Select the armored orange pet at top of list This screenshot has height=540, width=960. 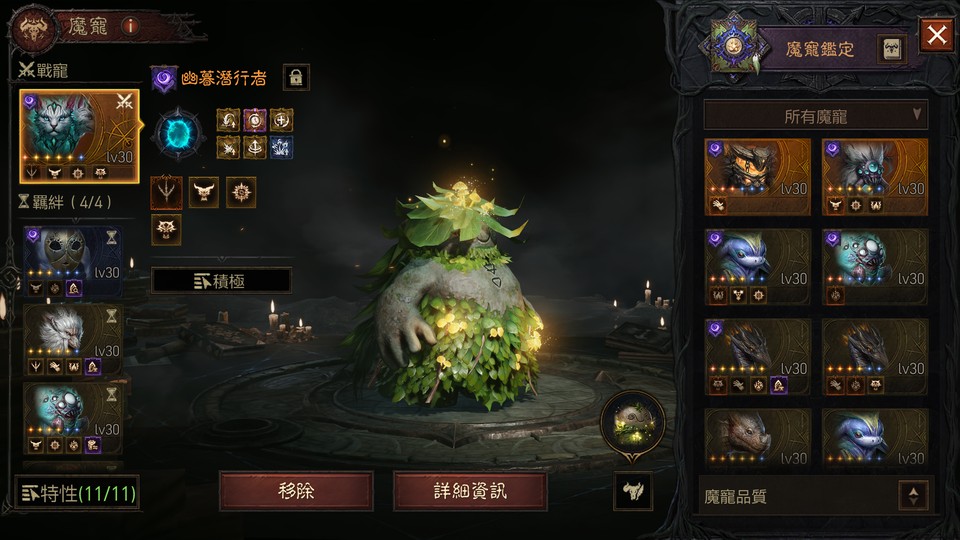point(757,176)
